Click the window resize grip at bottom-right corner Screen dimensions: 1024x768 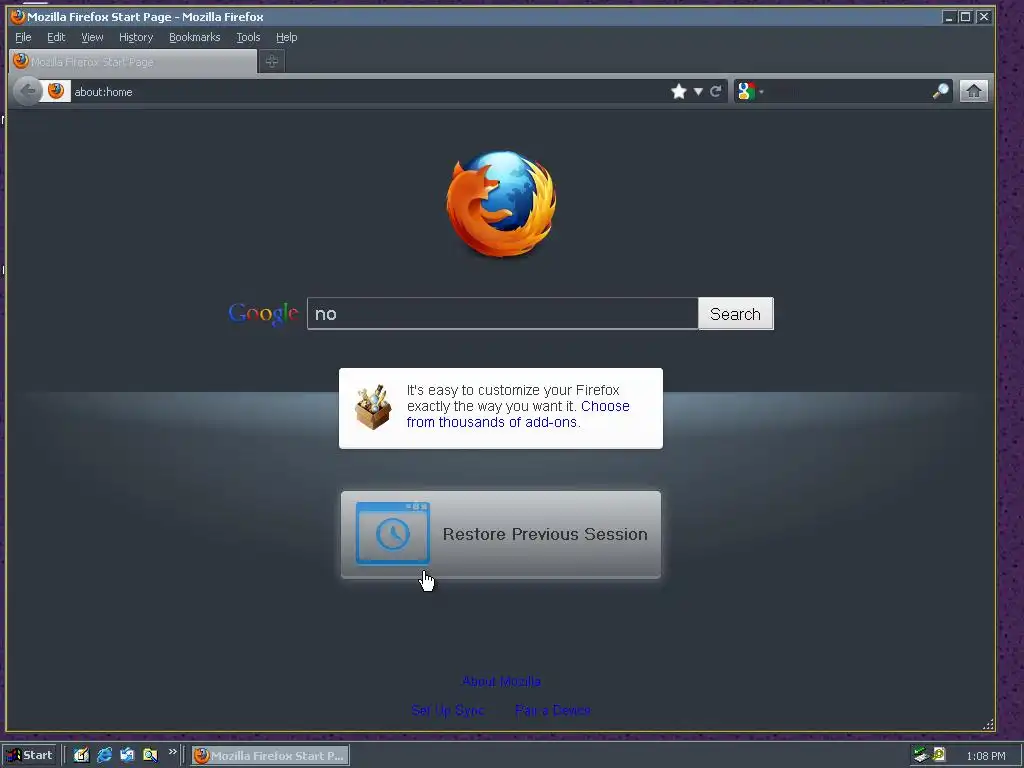(988, 724)
